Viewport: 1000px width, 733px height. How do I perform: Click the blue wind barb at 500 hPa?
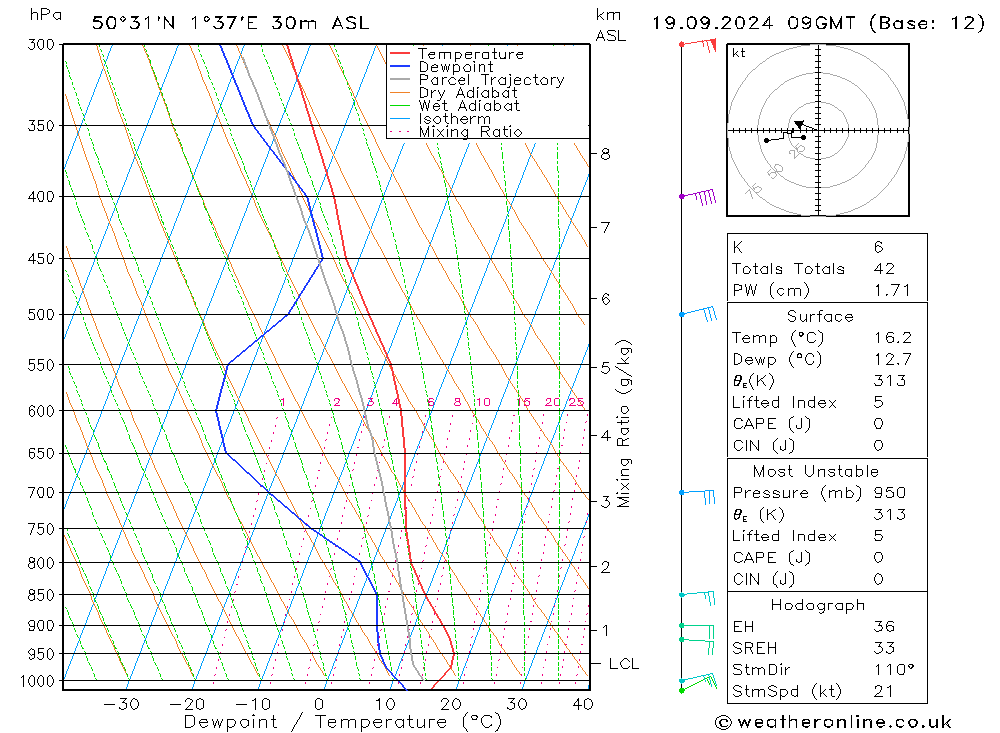tap(699, 314)
